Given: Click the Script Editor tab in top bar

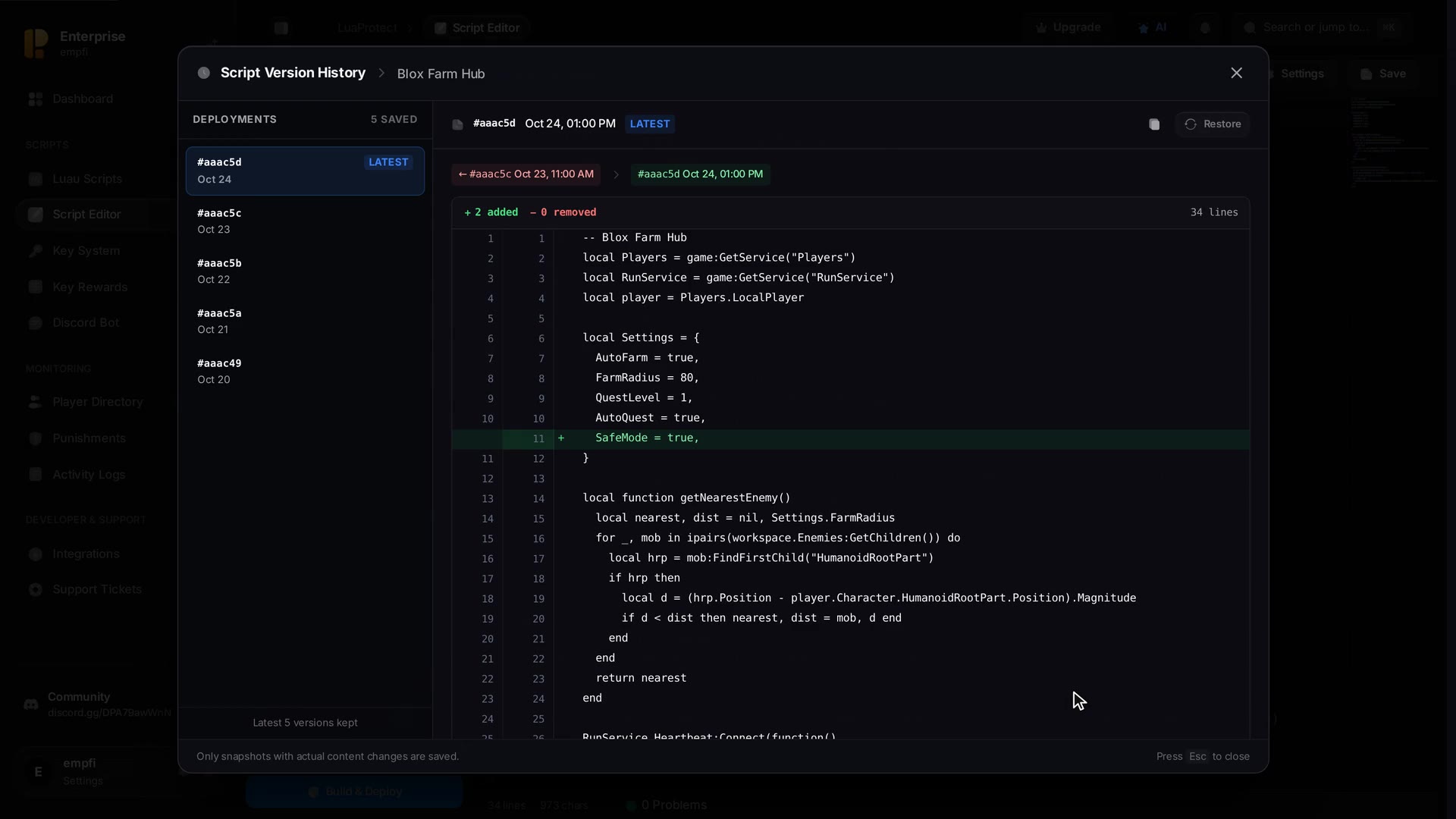Looking at the screenshot, I should tap(477, 28).
